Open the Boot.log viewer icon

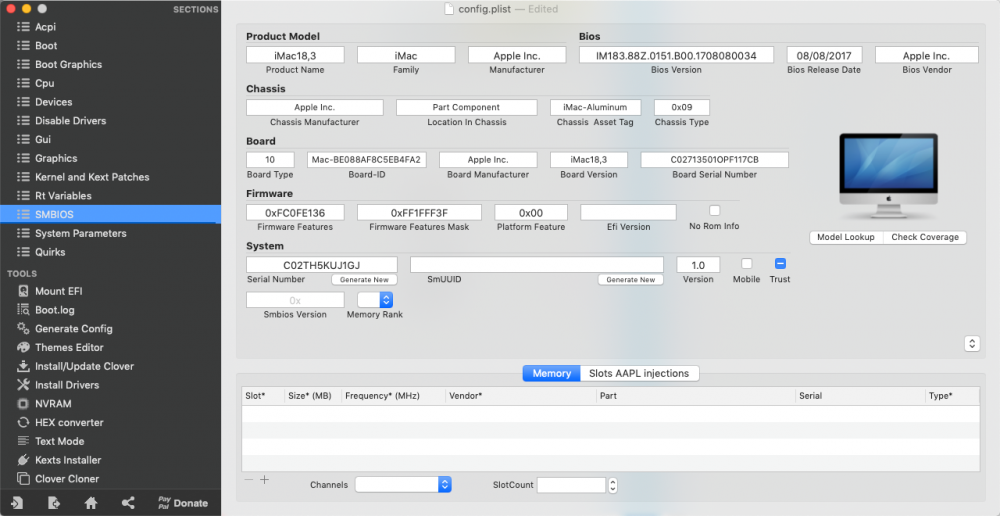point(23,310)
